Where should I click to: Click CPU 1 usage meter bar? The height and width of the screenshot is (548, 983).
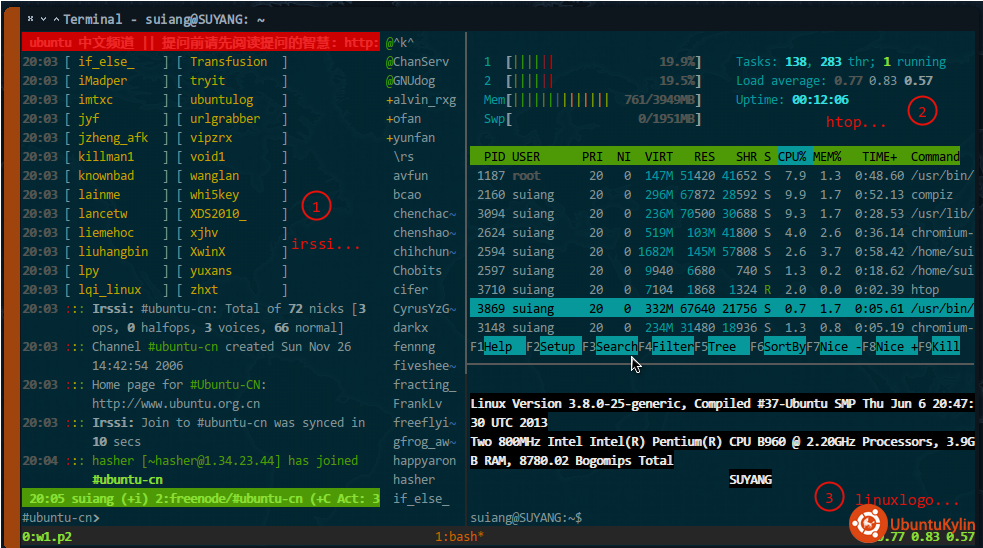click(x=604, y=62)
